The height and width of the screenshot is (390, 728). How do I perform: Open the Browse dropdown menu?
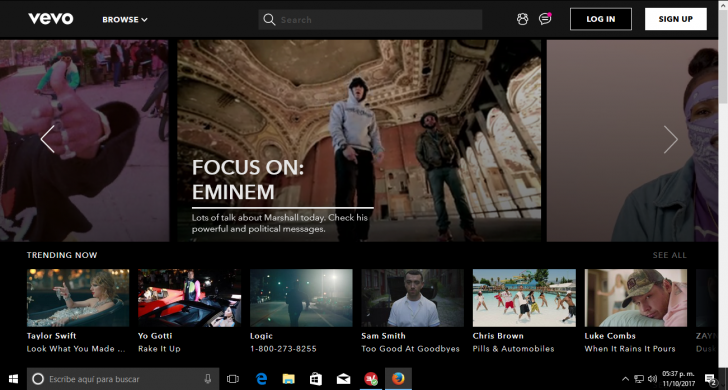[125, 20]
